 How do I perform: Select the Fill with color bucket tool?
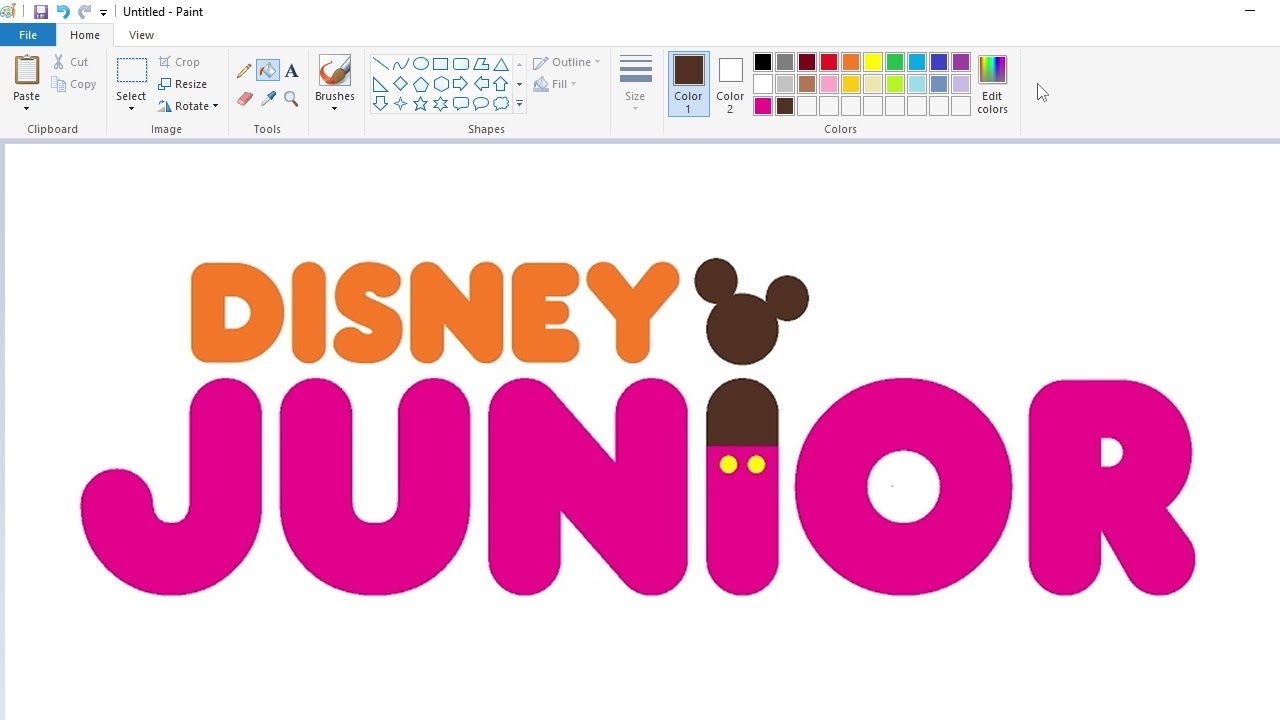(268, 71)
